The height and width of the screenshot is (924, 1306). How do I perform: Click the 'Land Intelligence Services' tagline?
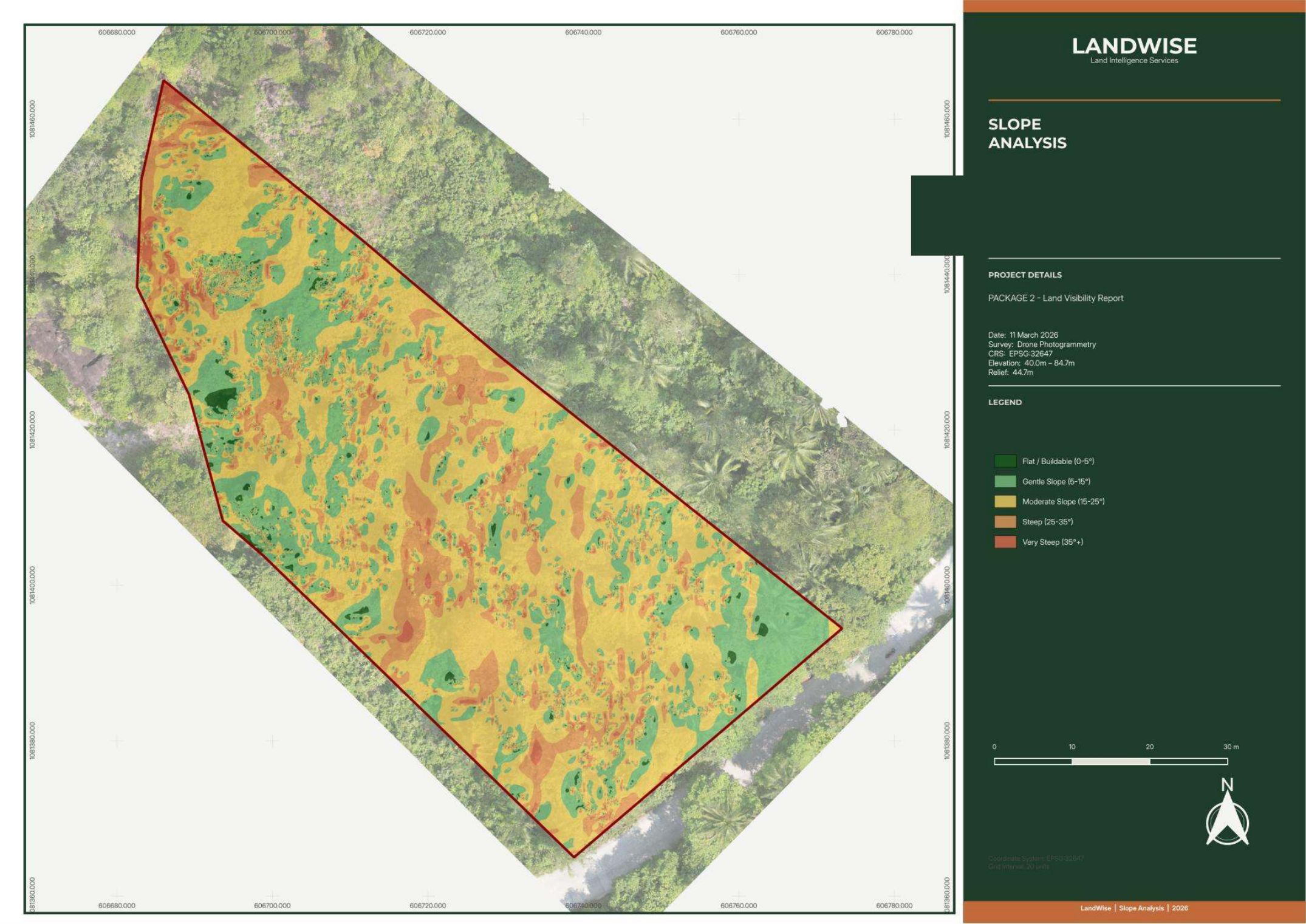pyautogui.click(x=1134, y=60)
